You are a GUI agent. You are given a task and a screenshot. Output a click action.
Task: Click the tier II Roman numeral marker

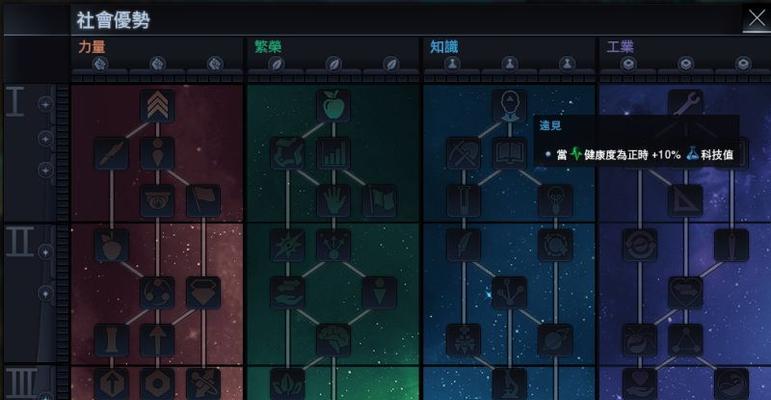[x=20, y=242]
